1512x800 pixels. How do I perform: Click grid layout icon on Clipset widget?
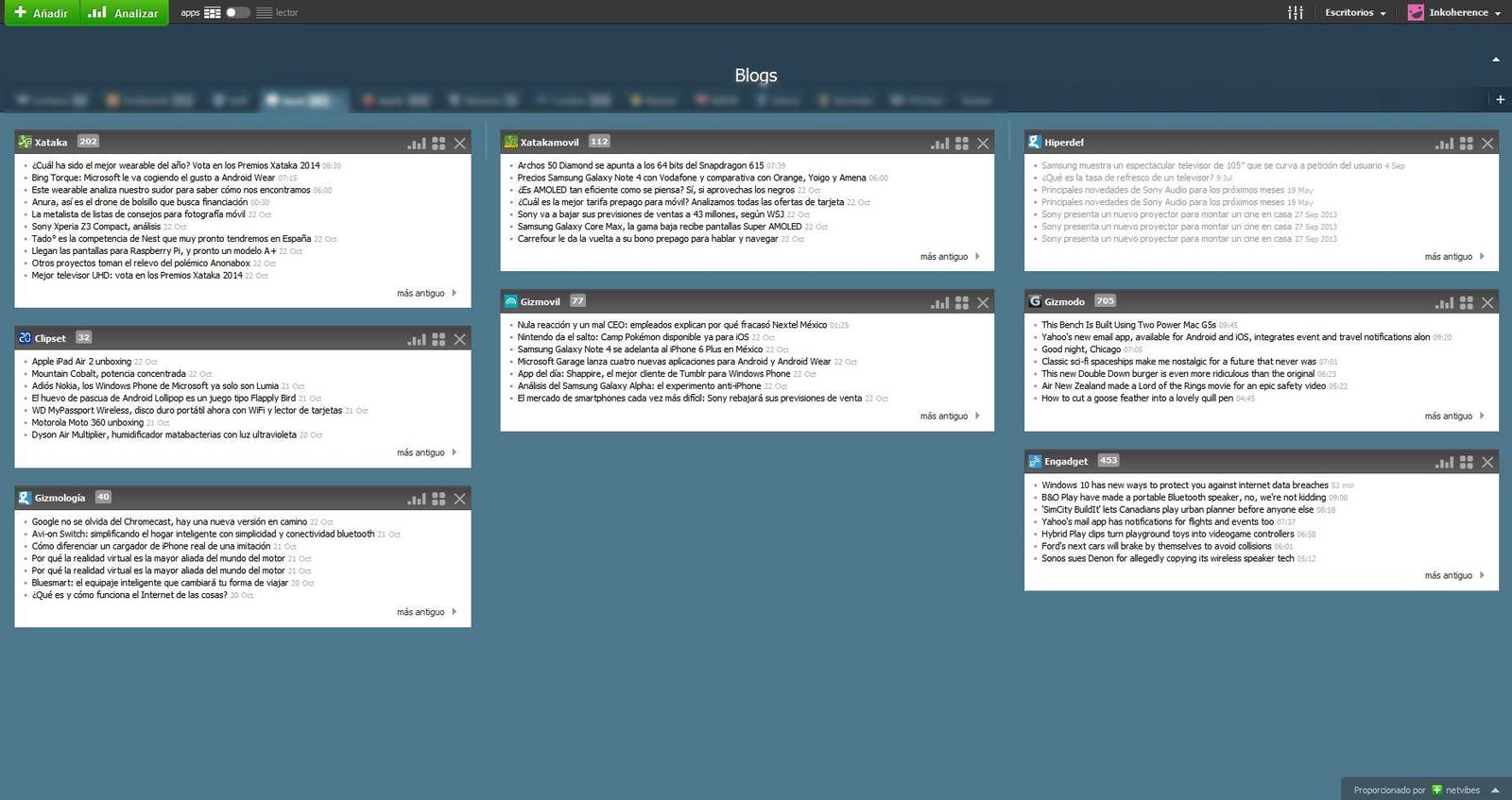[438, 339]
